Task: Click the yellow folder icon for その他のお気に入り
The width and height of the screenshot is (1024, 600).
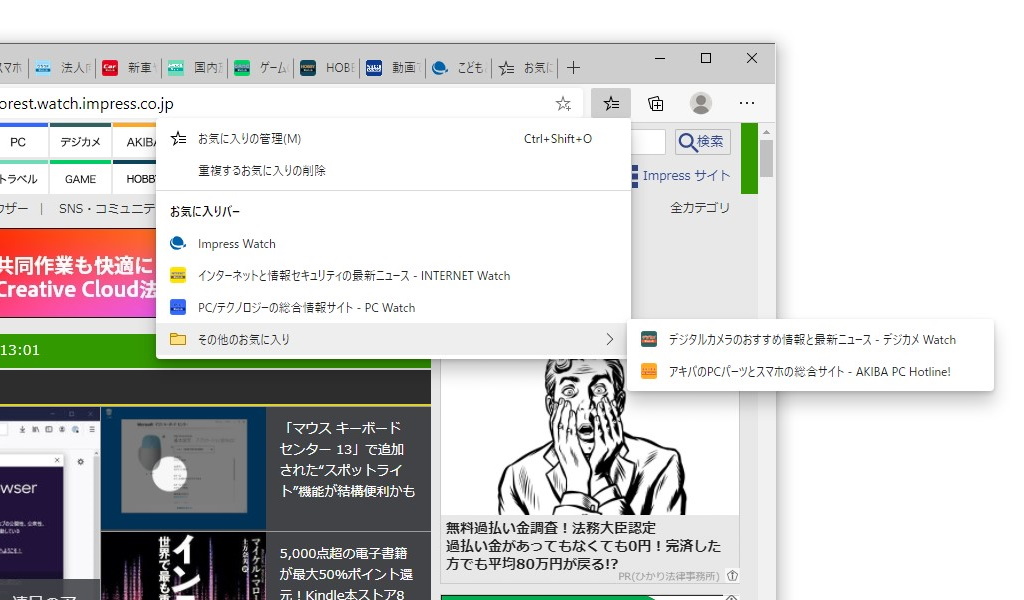Action: point(179,339)
